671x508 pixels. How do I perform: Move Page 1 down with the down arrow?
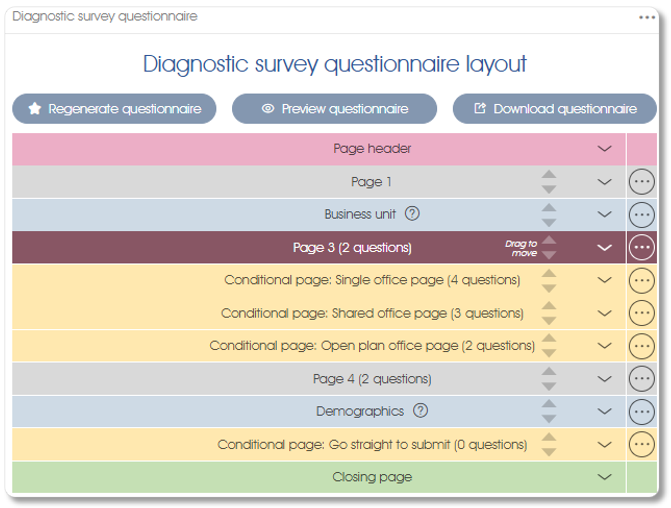click(549, 189)
